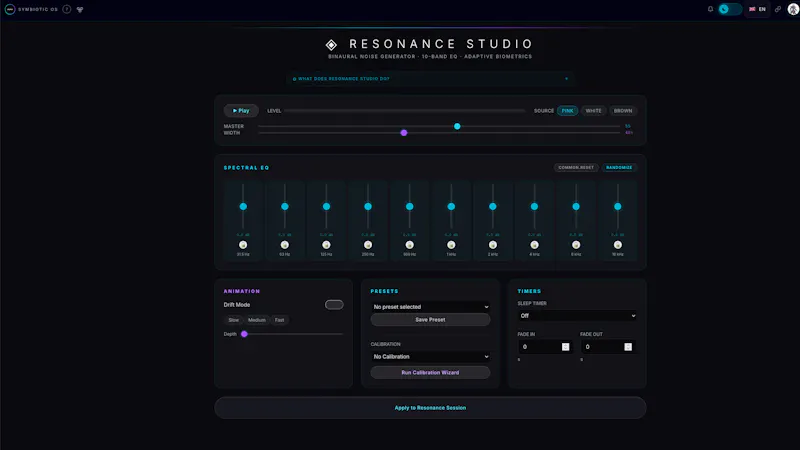Image resolution: width=800 pixels, height=450 pixels.
Task: Click the round knob icon above 1 kHz
Action: [x=451, y=245]
